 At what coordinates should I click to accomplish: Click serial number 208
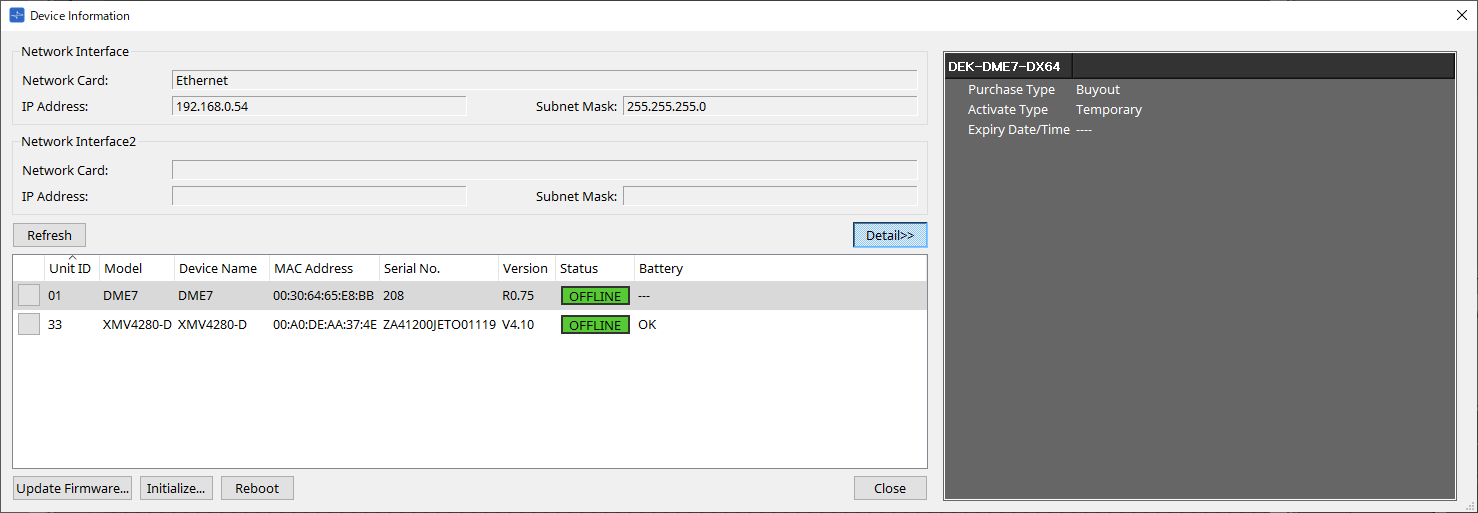click(x=393, y=296)
